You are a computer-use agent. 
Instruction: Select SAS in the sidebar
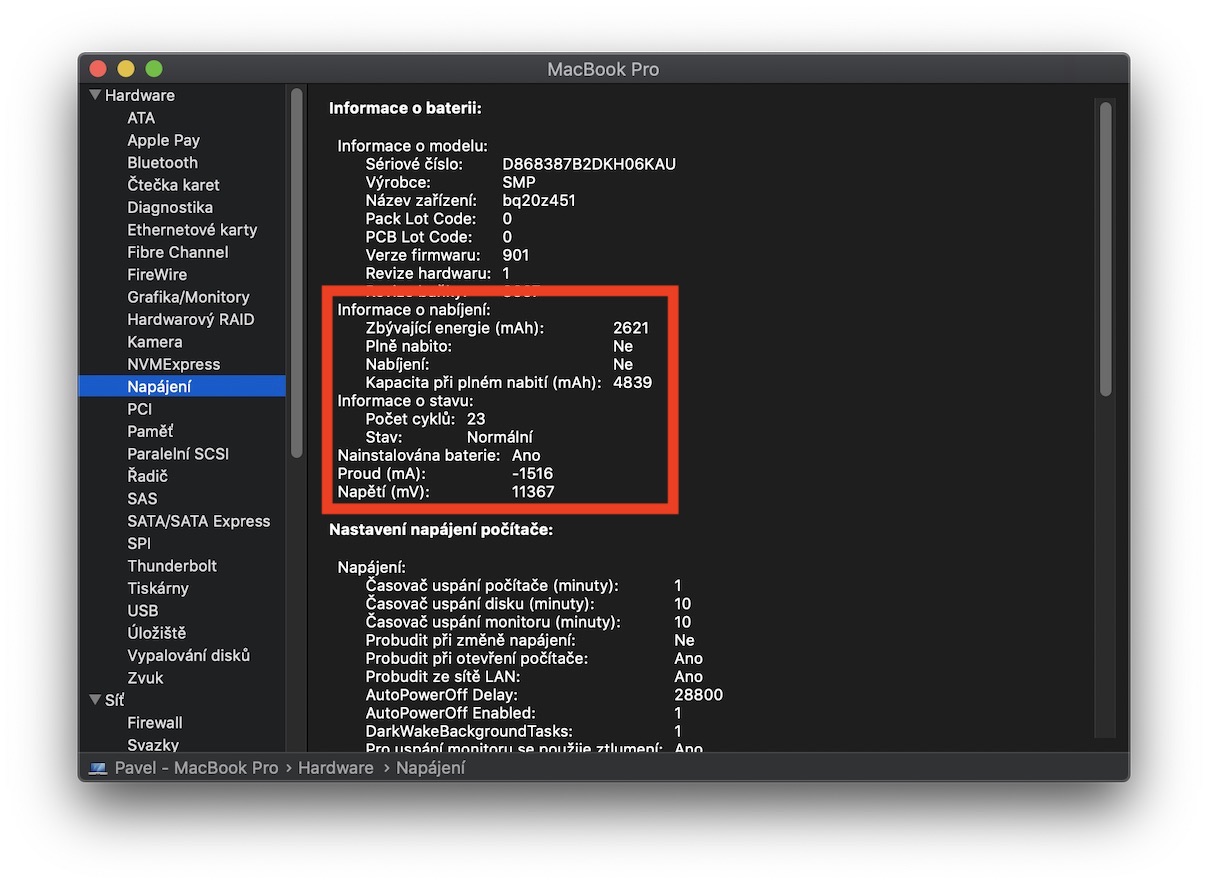point(142,498)
